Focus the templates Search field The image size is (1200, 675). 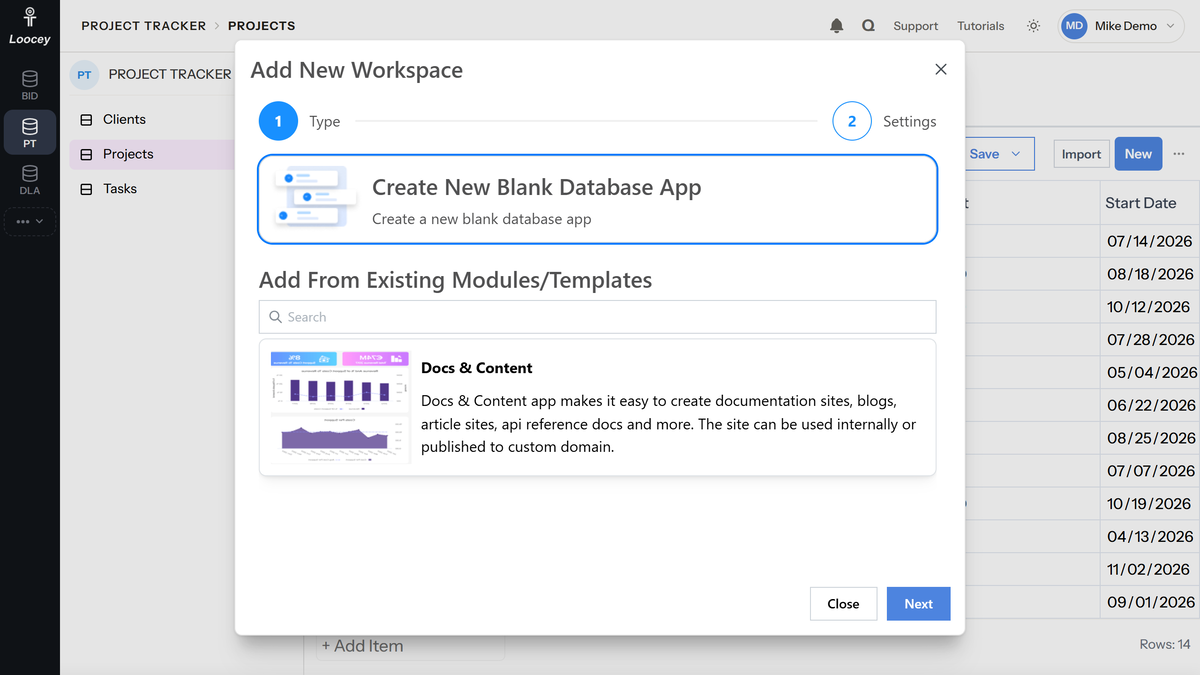coord(598,317)
